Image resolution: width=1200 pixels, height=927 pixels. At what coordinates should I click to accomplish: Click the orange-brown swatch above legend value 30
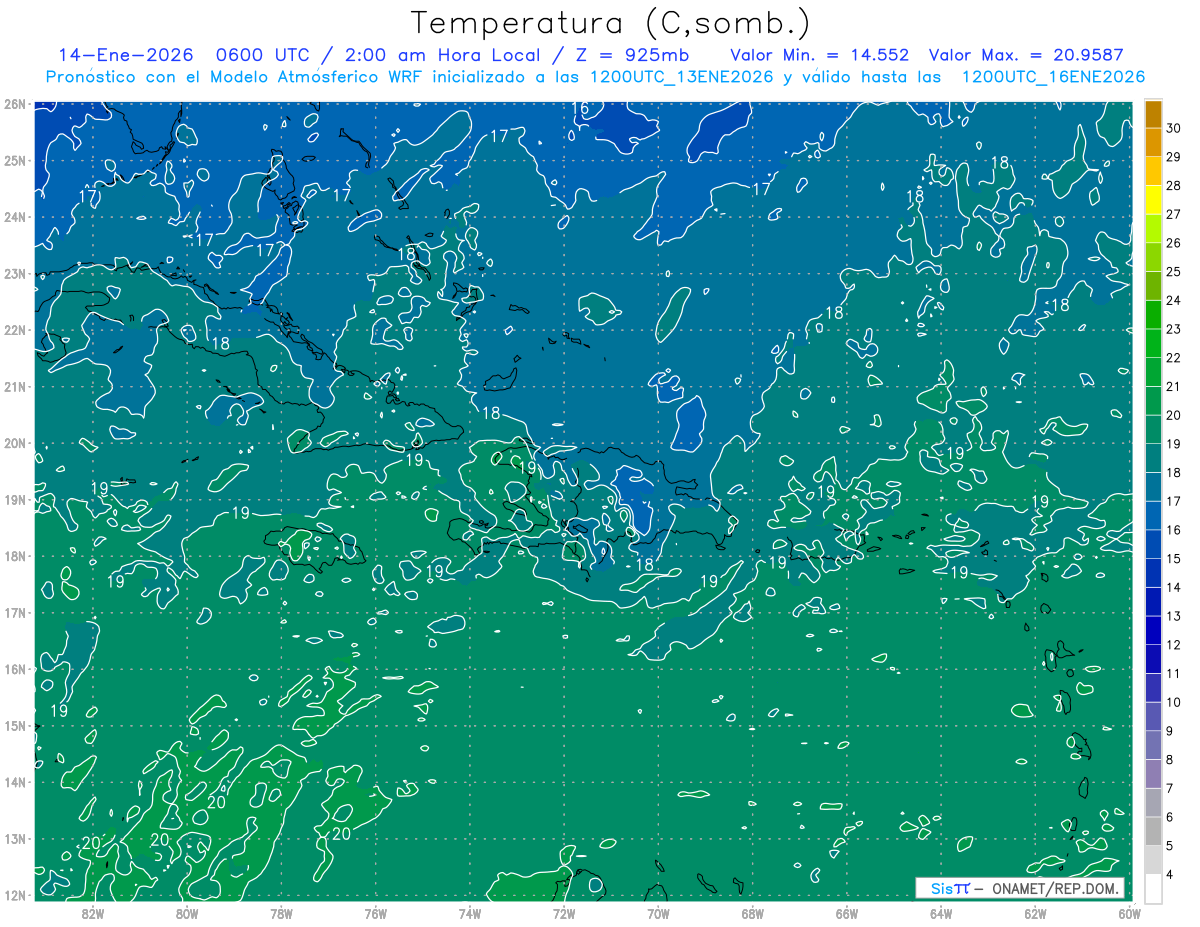(1153, 114)
